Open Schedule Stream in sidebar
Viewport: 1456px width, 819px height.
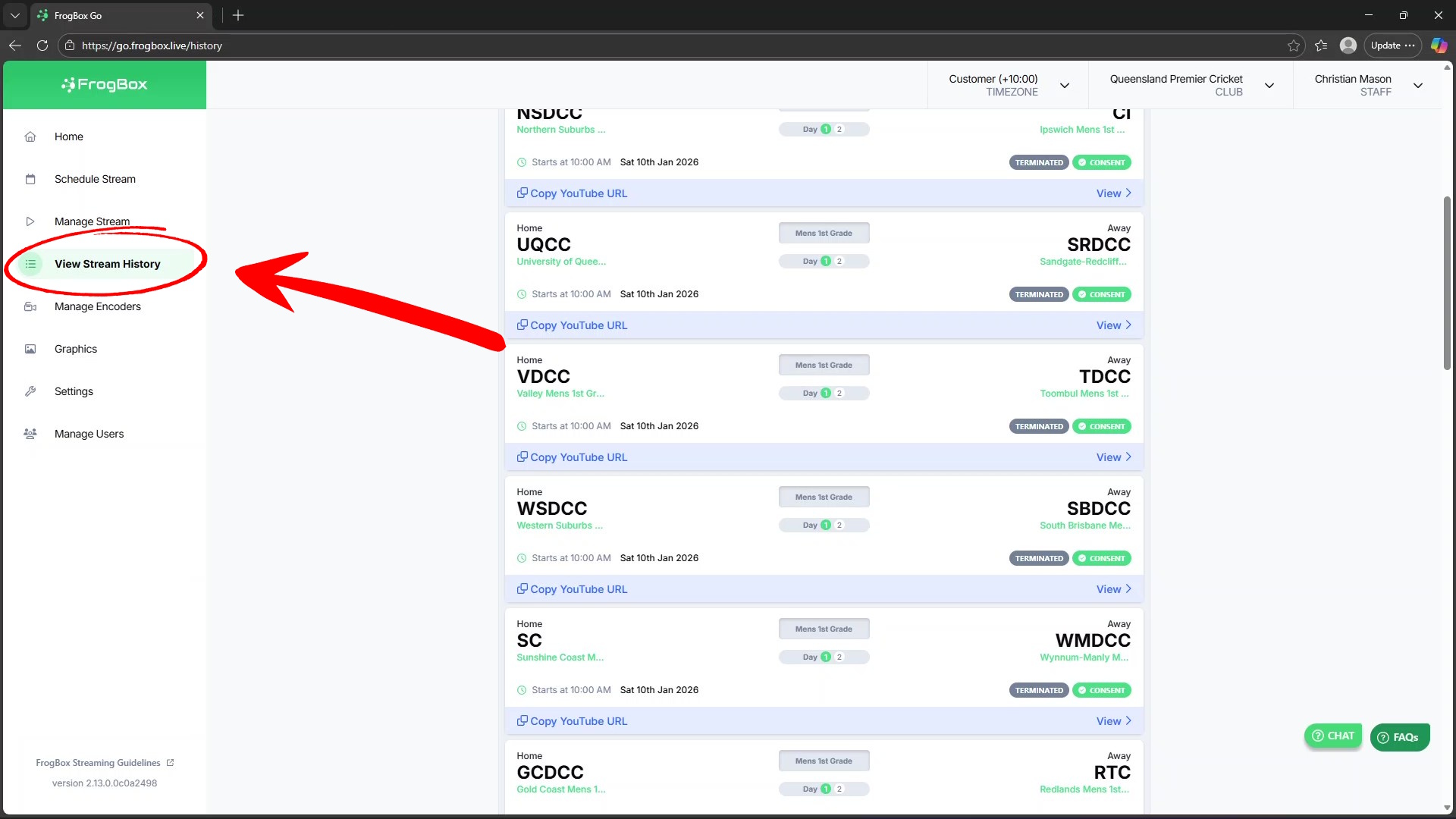[95, 179]
